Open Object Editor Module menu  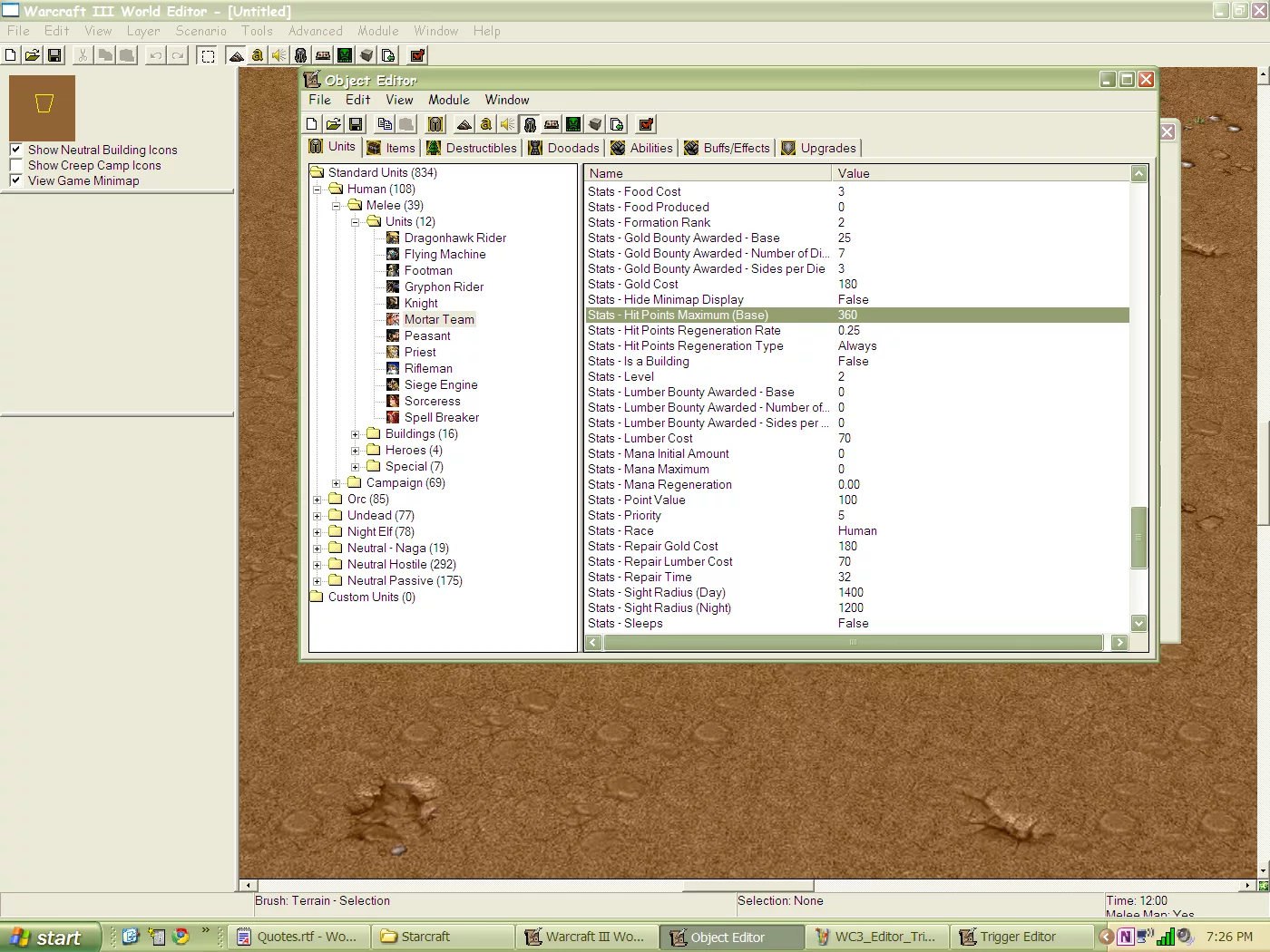(449, 100)
